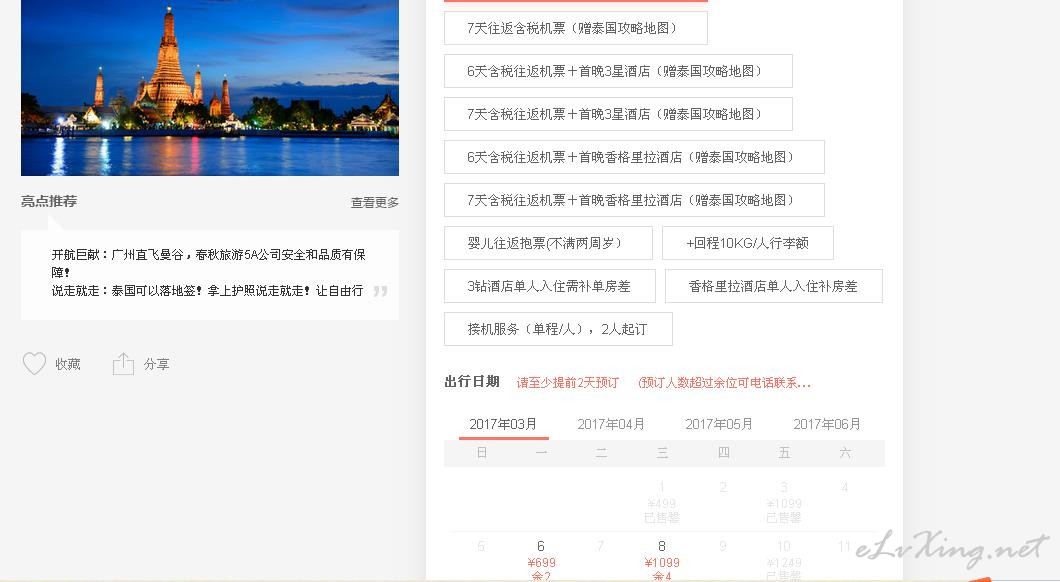Select 7天往返含税机票 package option
The height and width of the screenshot is (582, 1060).
click(x=575, y=28)
